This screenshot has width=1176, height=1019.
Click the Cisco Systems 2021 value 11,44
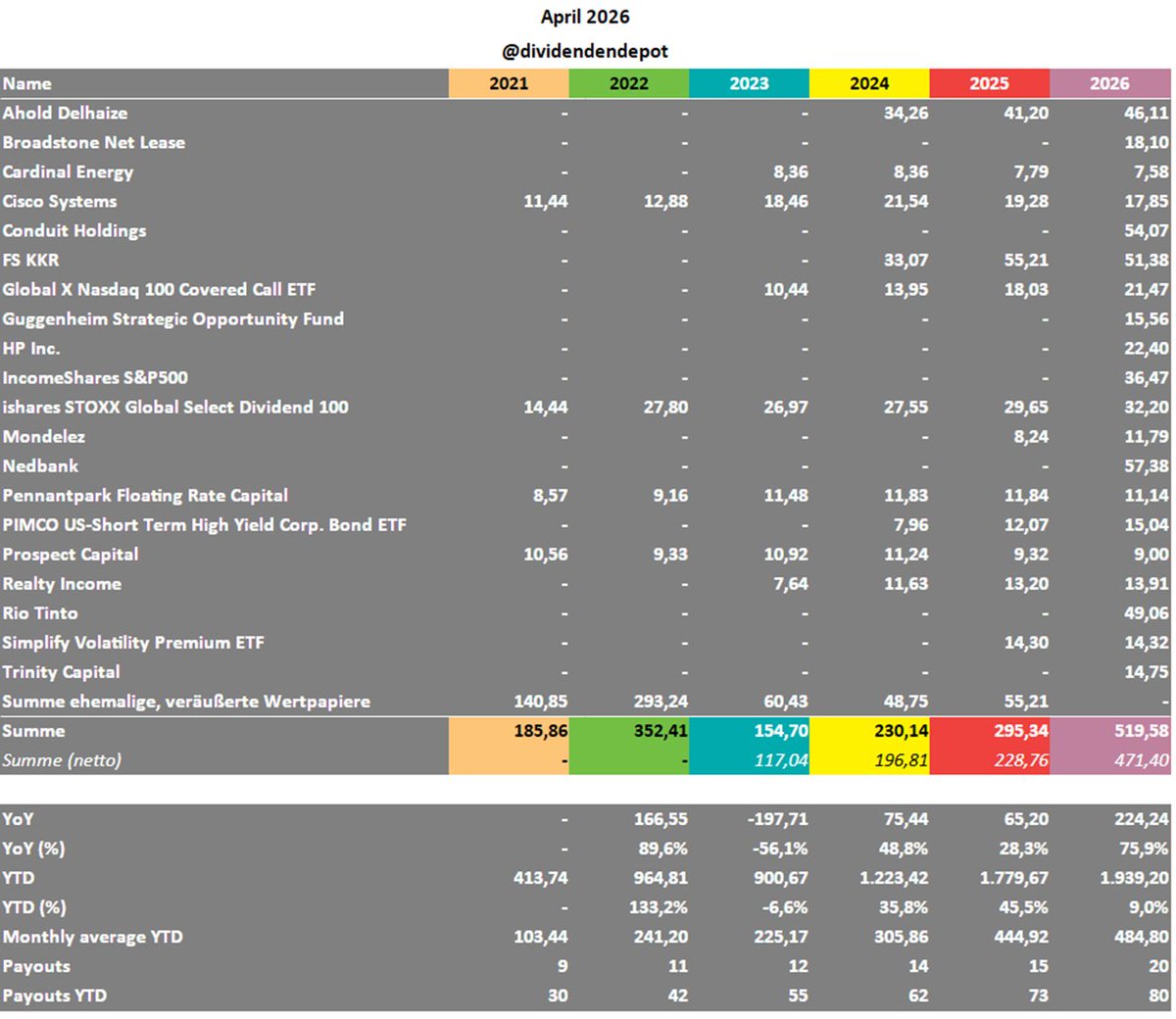pos(545,201)
